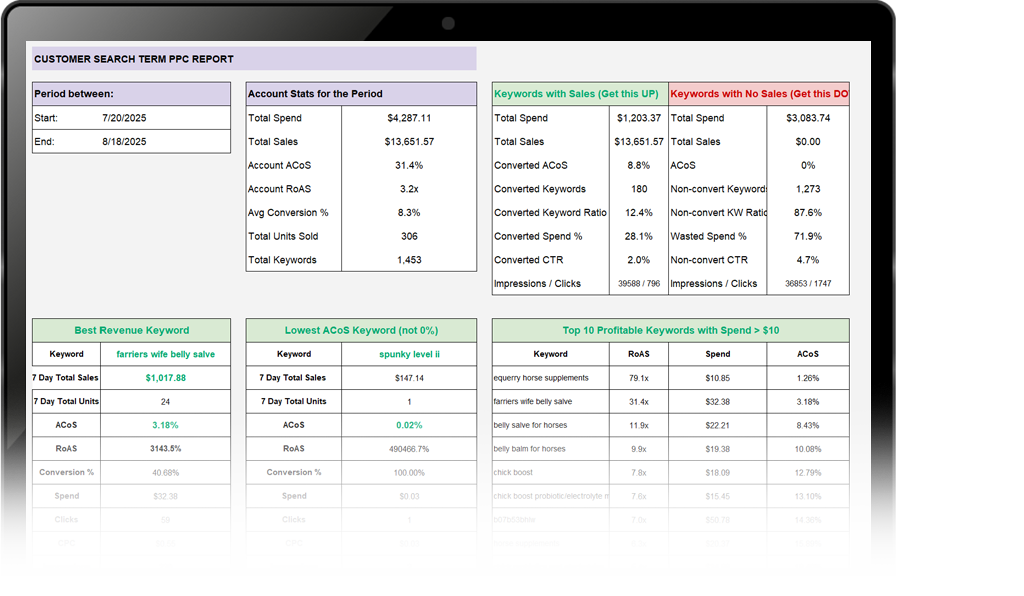Select the 490466.7% RoAS value cell

tap(408, 449)
